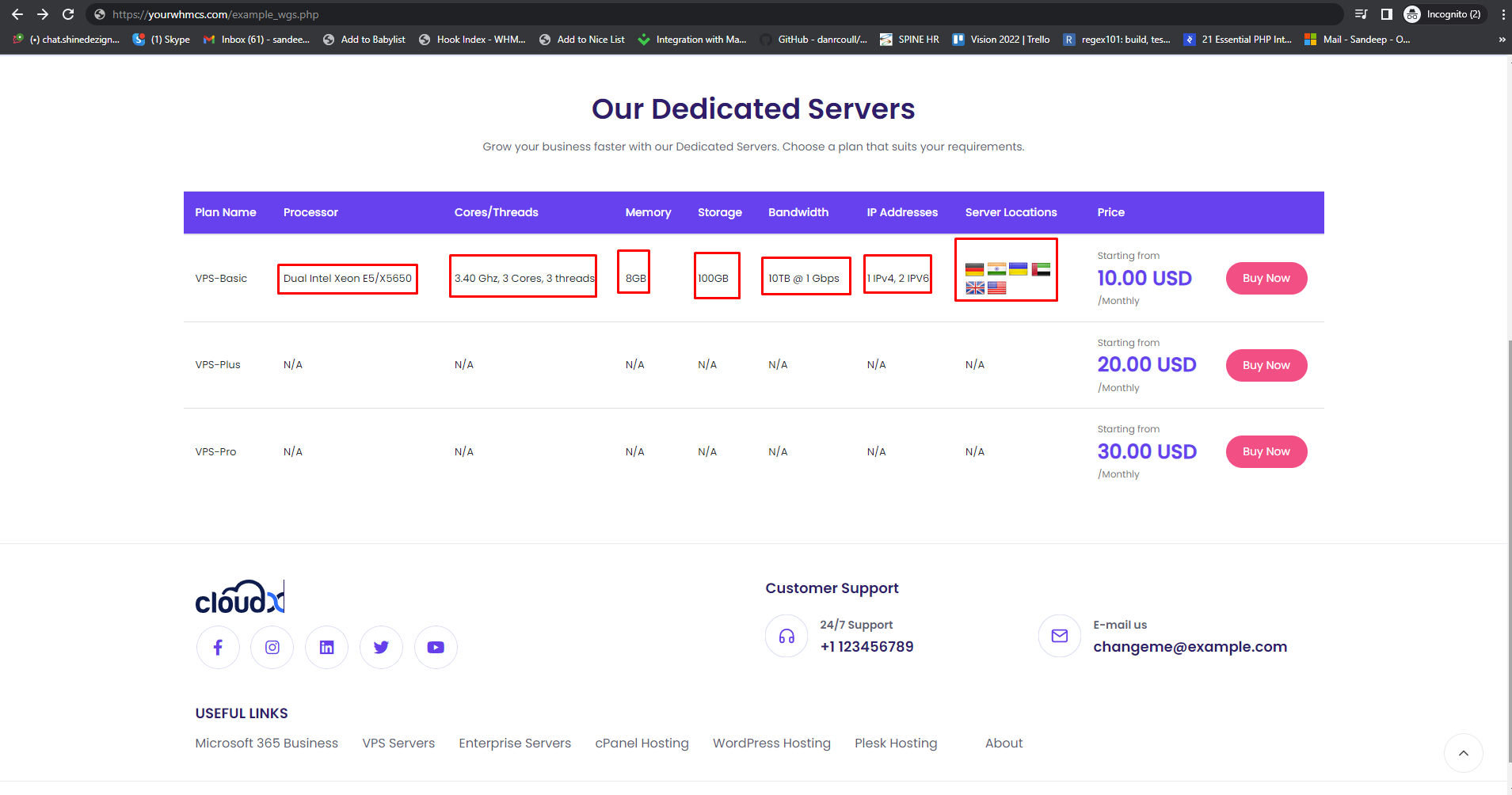Open the Twitter bird icon

[381, 648]
